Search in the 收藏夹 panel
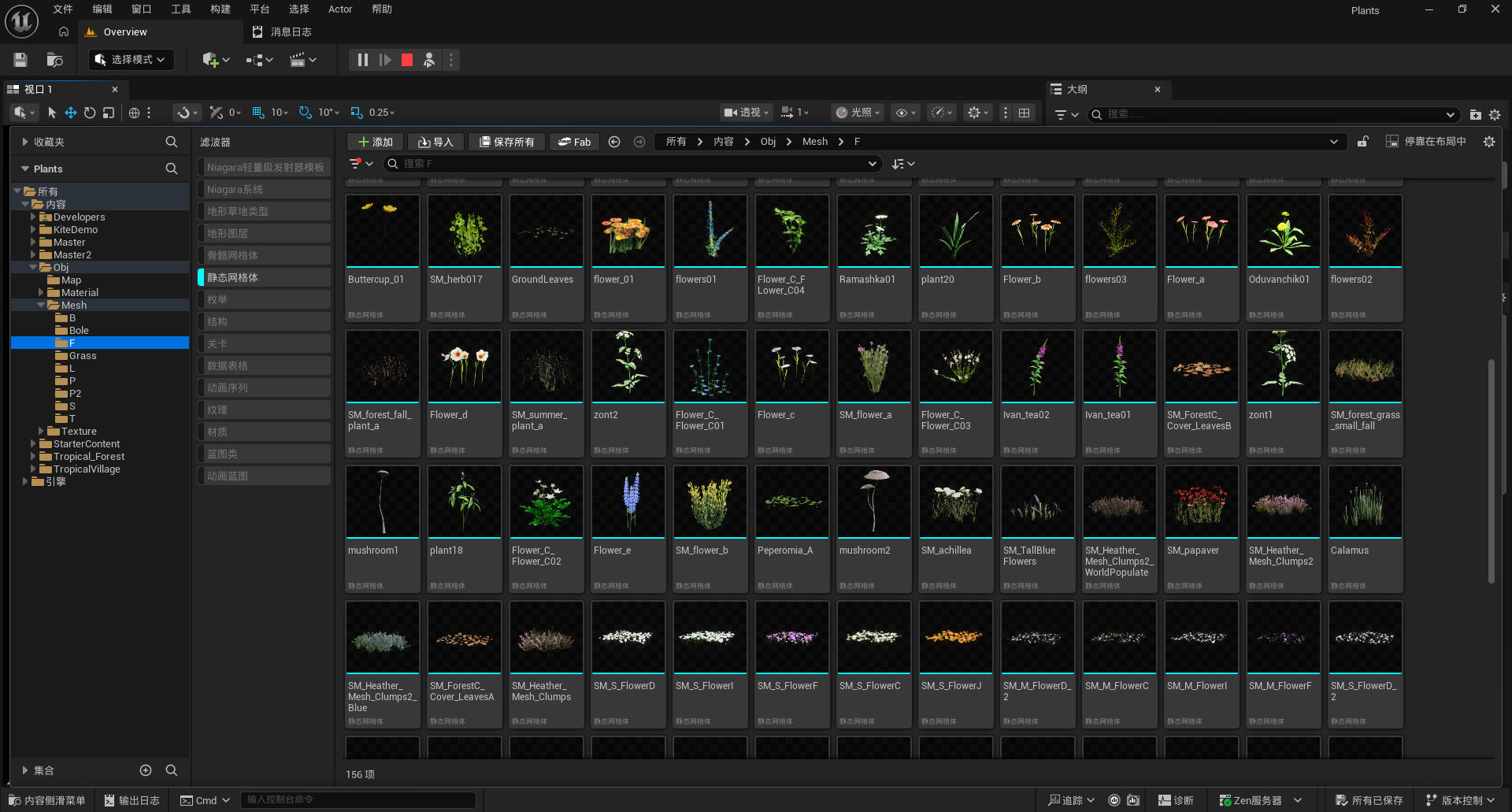 (171, 142)
